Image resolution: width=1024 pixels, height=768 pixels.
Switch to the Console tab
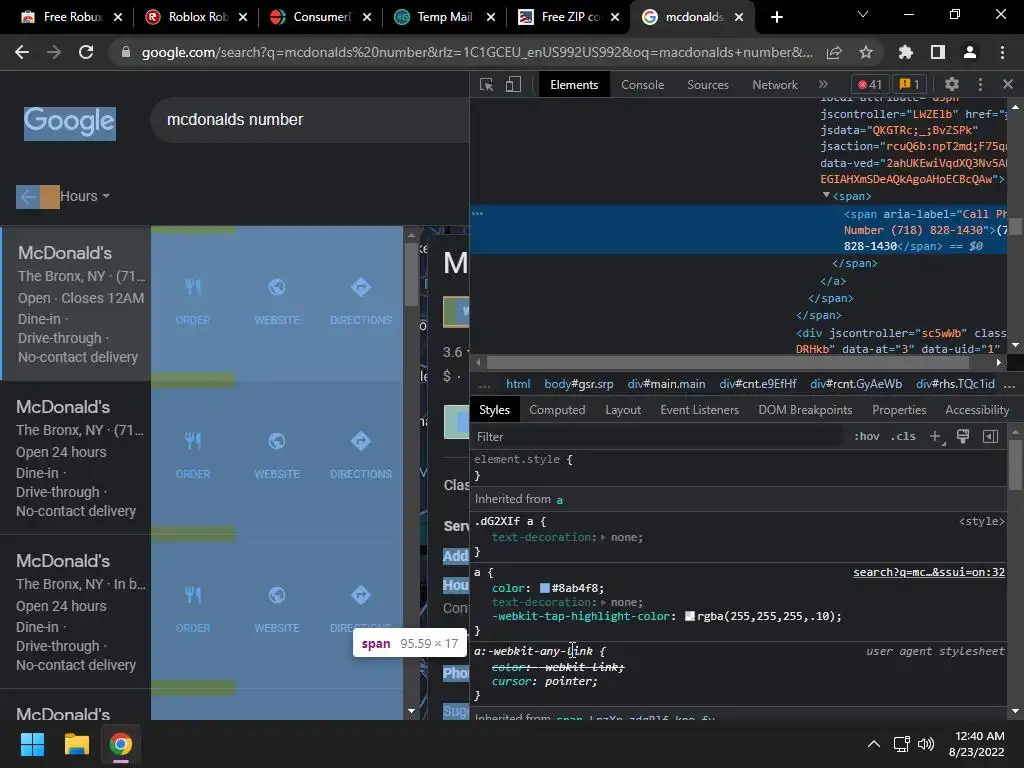643,85
